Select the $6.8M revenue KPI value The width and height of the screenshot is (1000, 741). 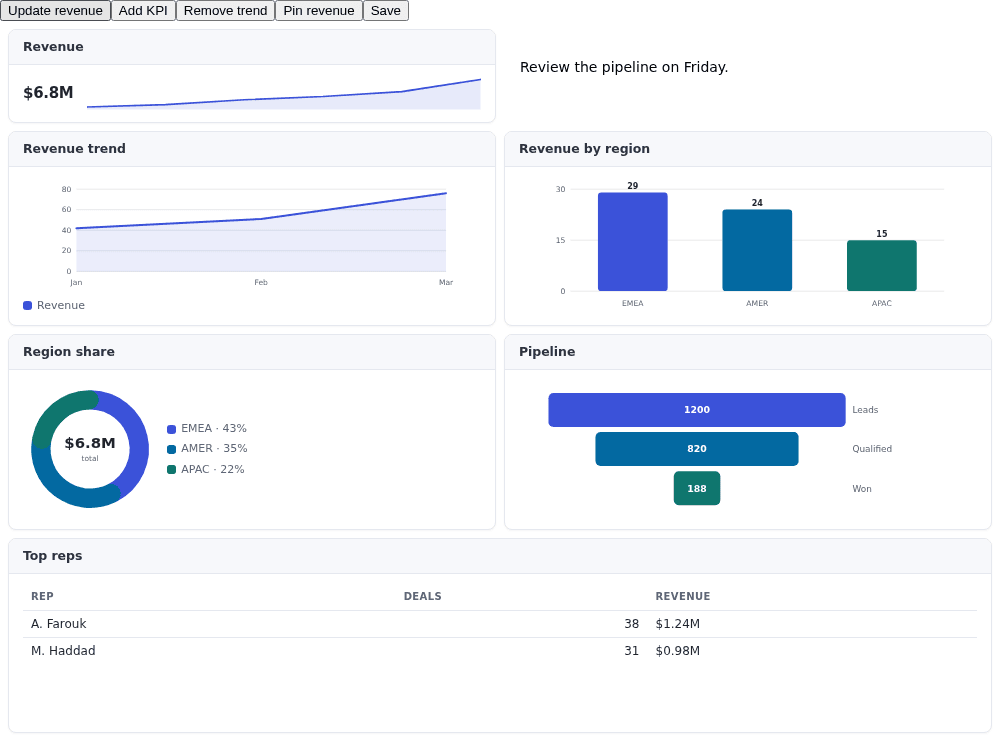tap(48, 92)
